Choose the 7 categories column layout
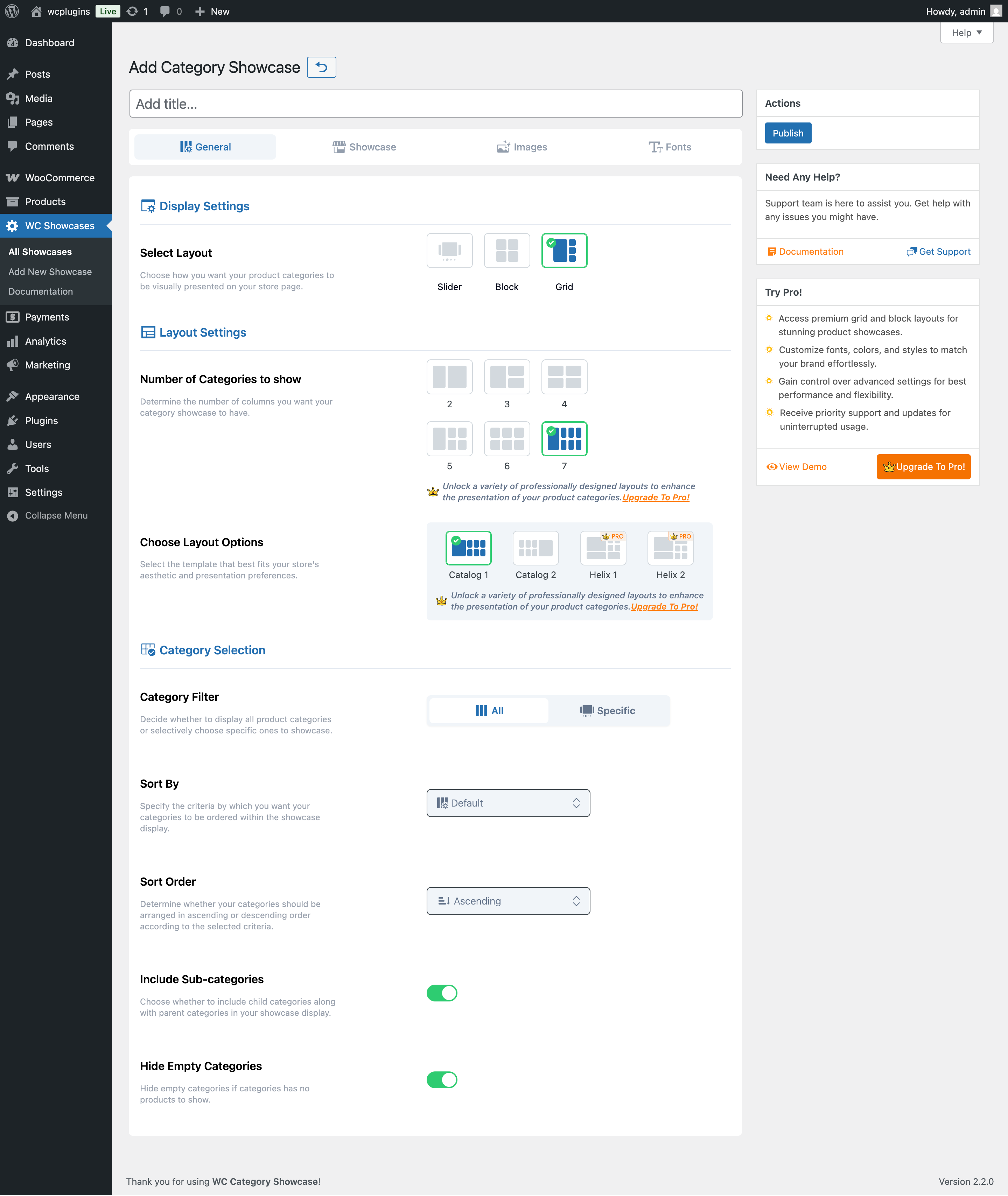The height and width of the screenshot is (1196, 1008). tap(564, 439)
